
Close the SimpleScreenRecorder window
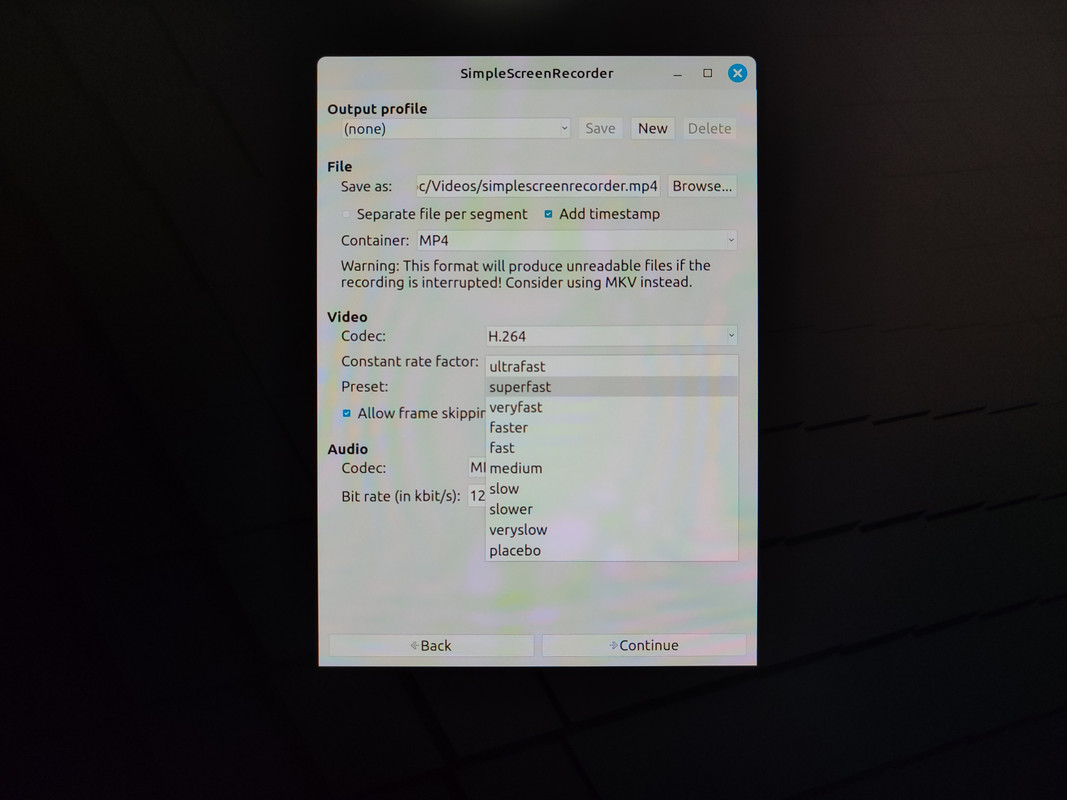737,73
